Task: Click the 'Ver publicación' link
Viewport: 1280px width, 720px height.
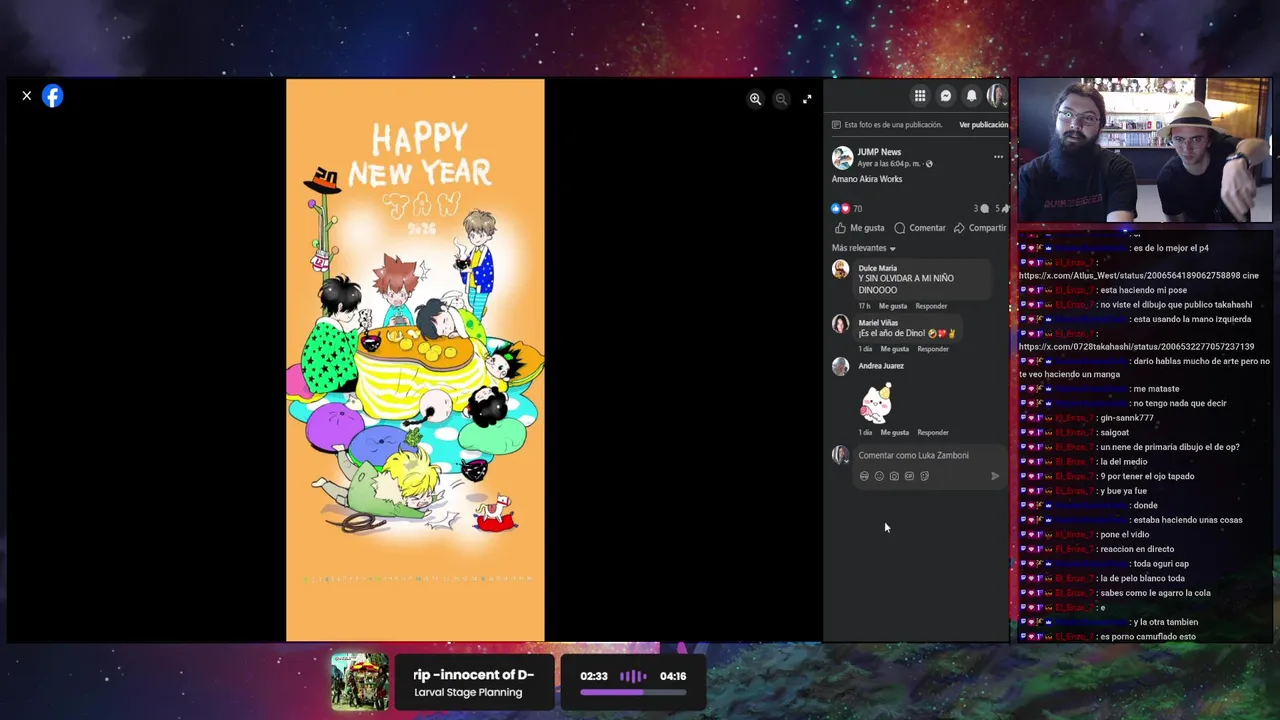Action: (x=983, y=125)
